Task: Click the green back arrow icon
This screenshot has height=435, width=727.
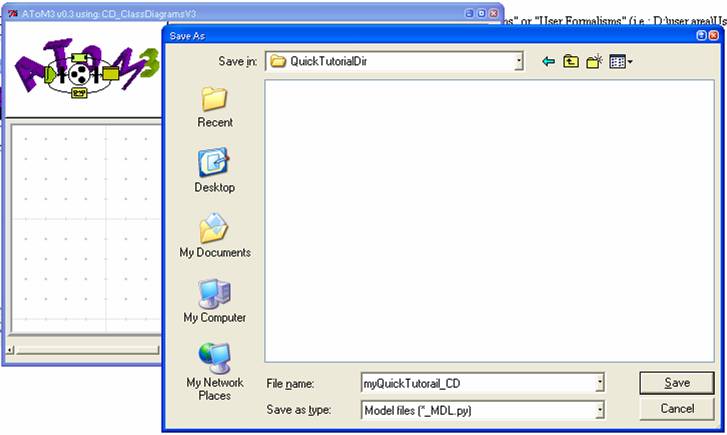Action: 548,61
